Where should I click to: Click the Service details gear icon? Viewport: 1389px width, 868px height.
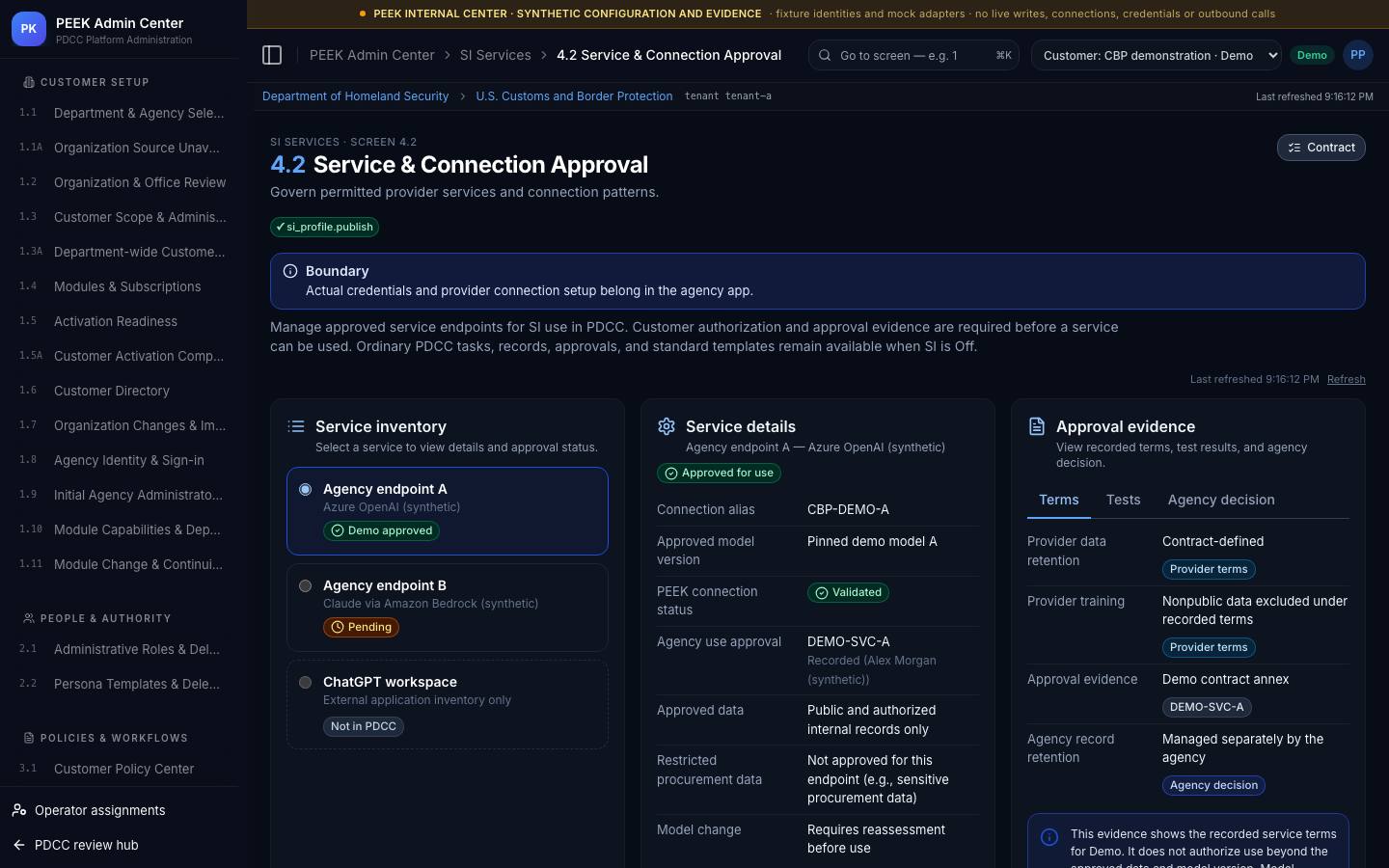[x=667, y=426]
